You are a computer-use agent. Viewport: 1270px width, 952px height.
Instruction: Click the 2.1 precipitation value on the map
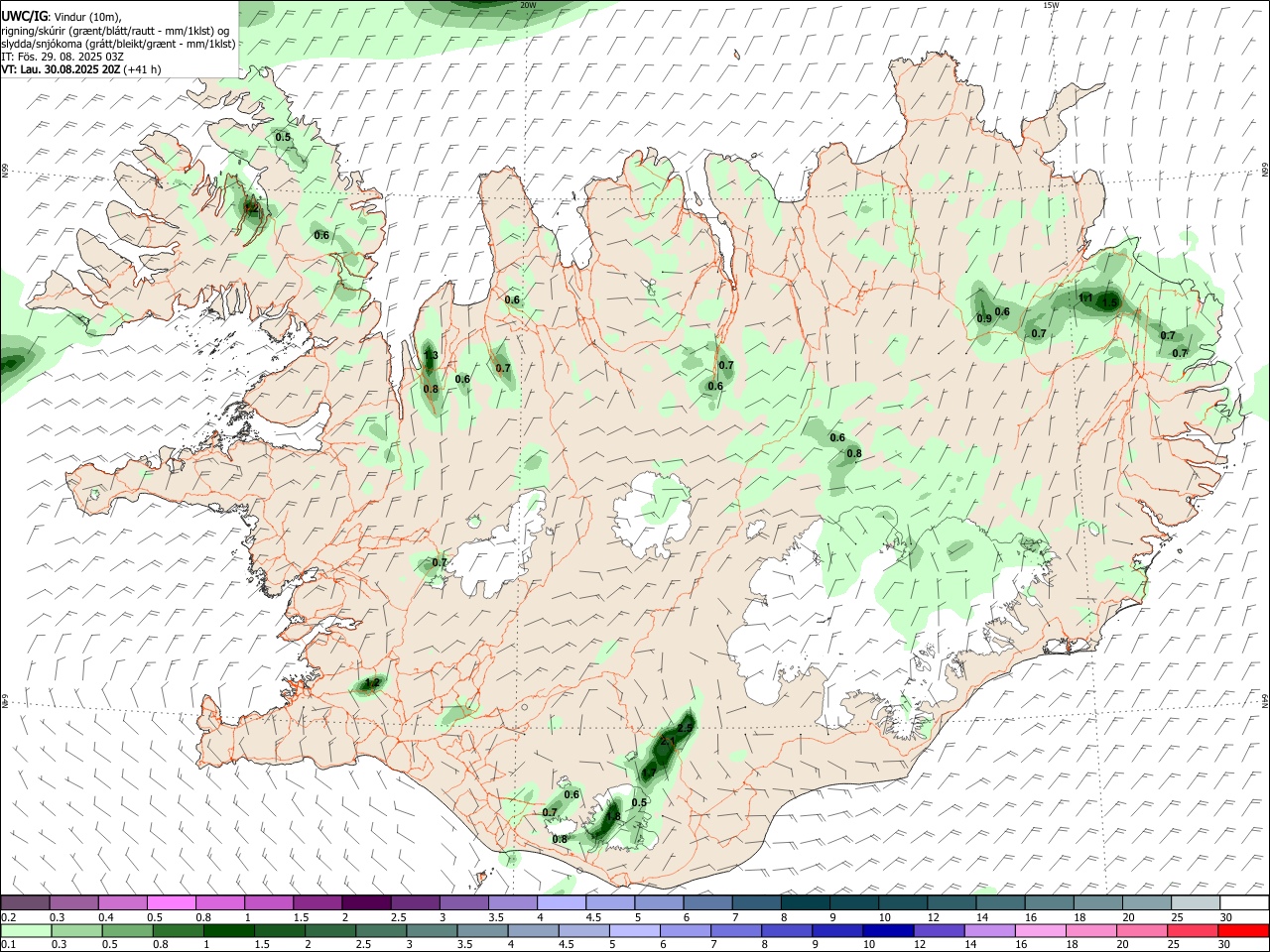click(667, 741)
